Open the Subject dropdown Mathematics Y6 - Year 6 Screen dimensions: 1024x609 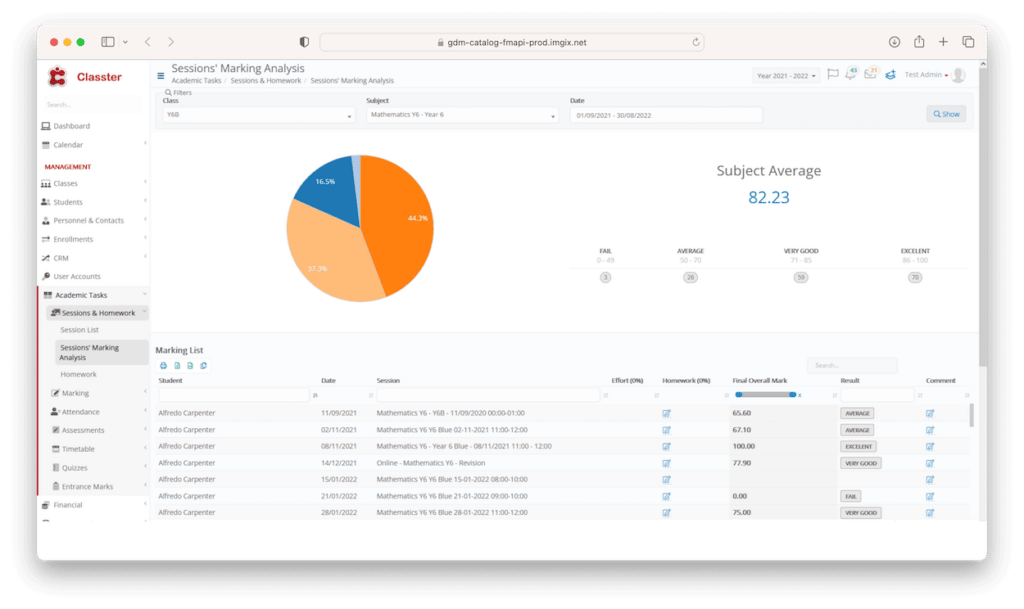(x=462, y=115)
